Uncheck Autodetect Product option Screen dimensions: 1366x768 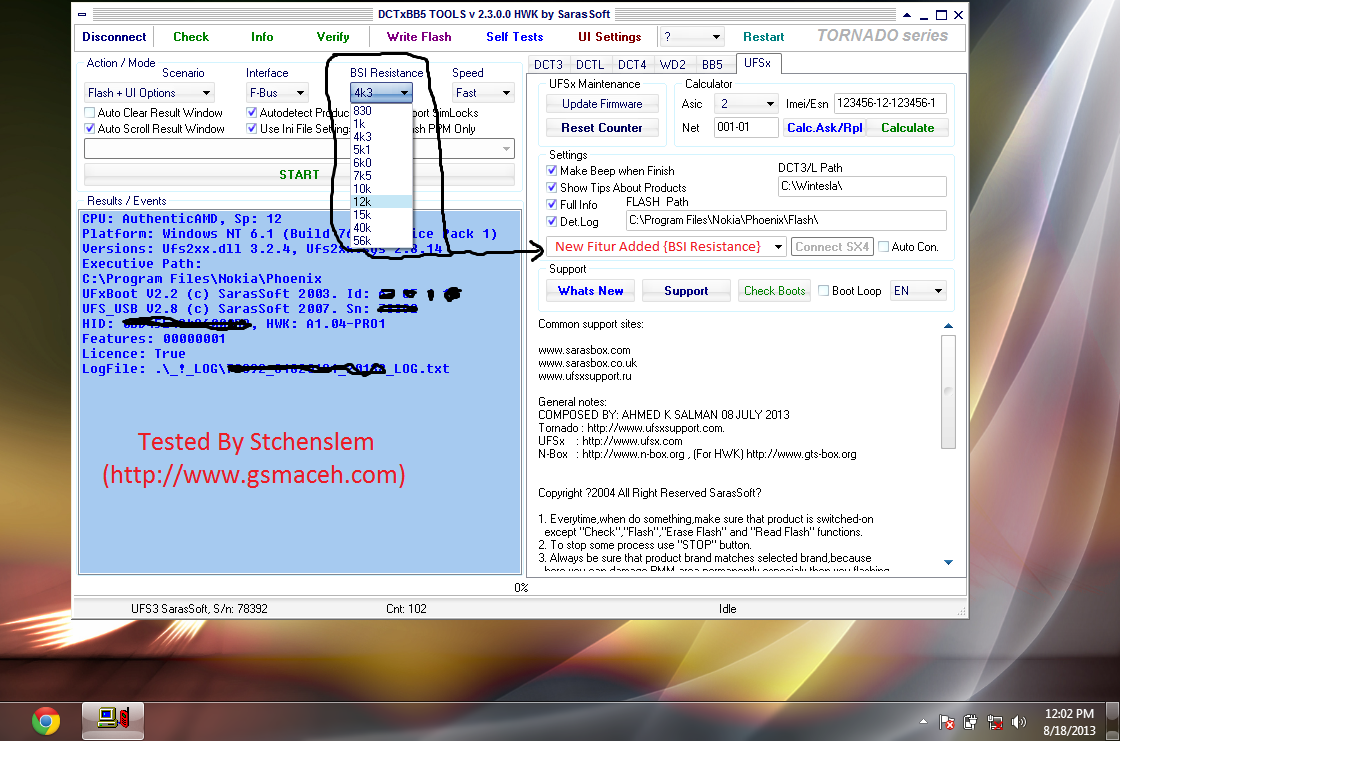[252, 113]
